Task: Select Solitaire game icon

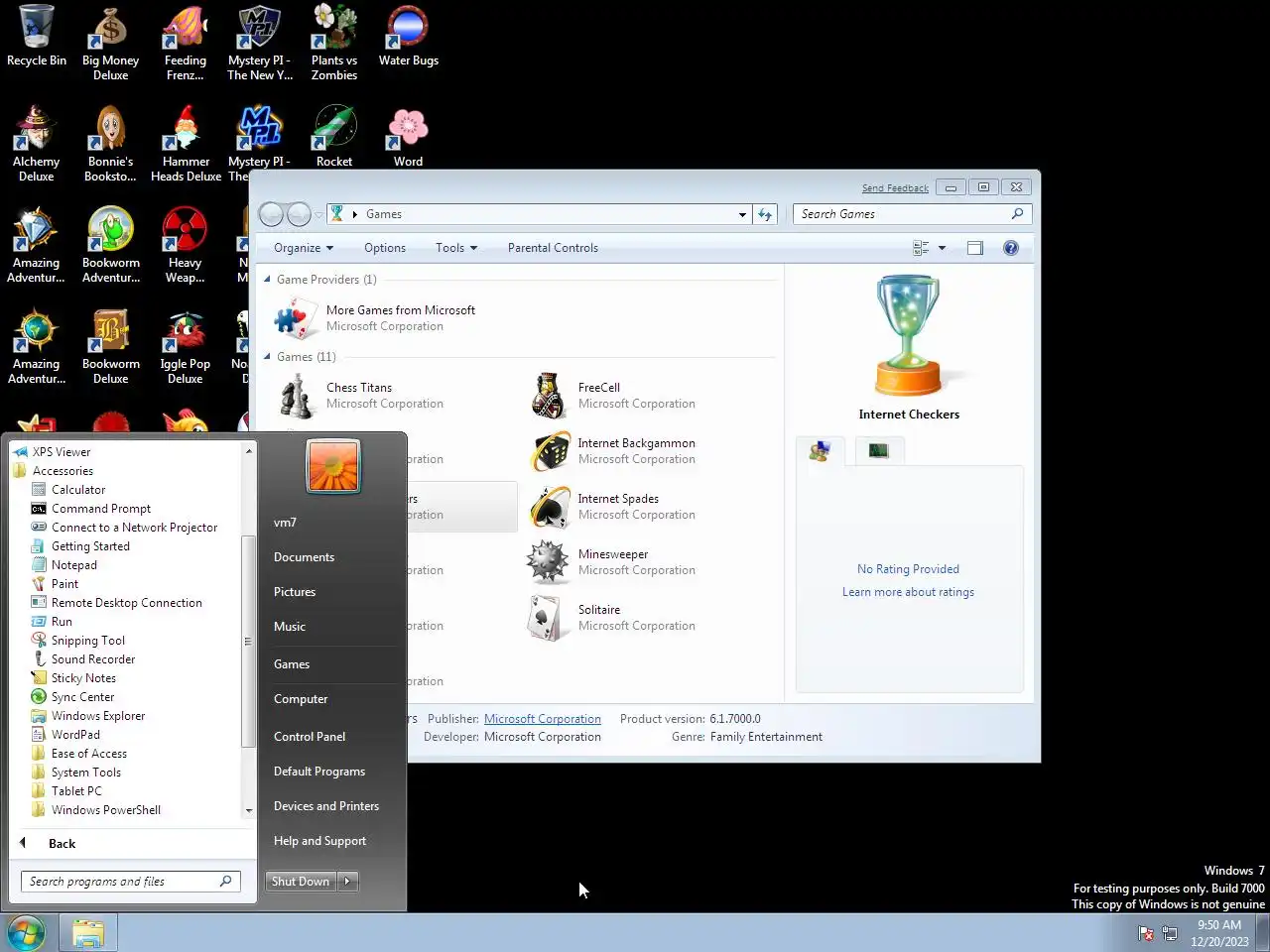Action: pyautogui.click(x=549, y=618)
